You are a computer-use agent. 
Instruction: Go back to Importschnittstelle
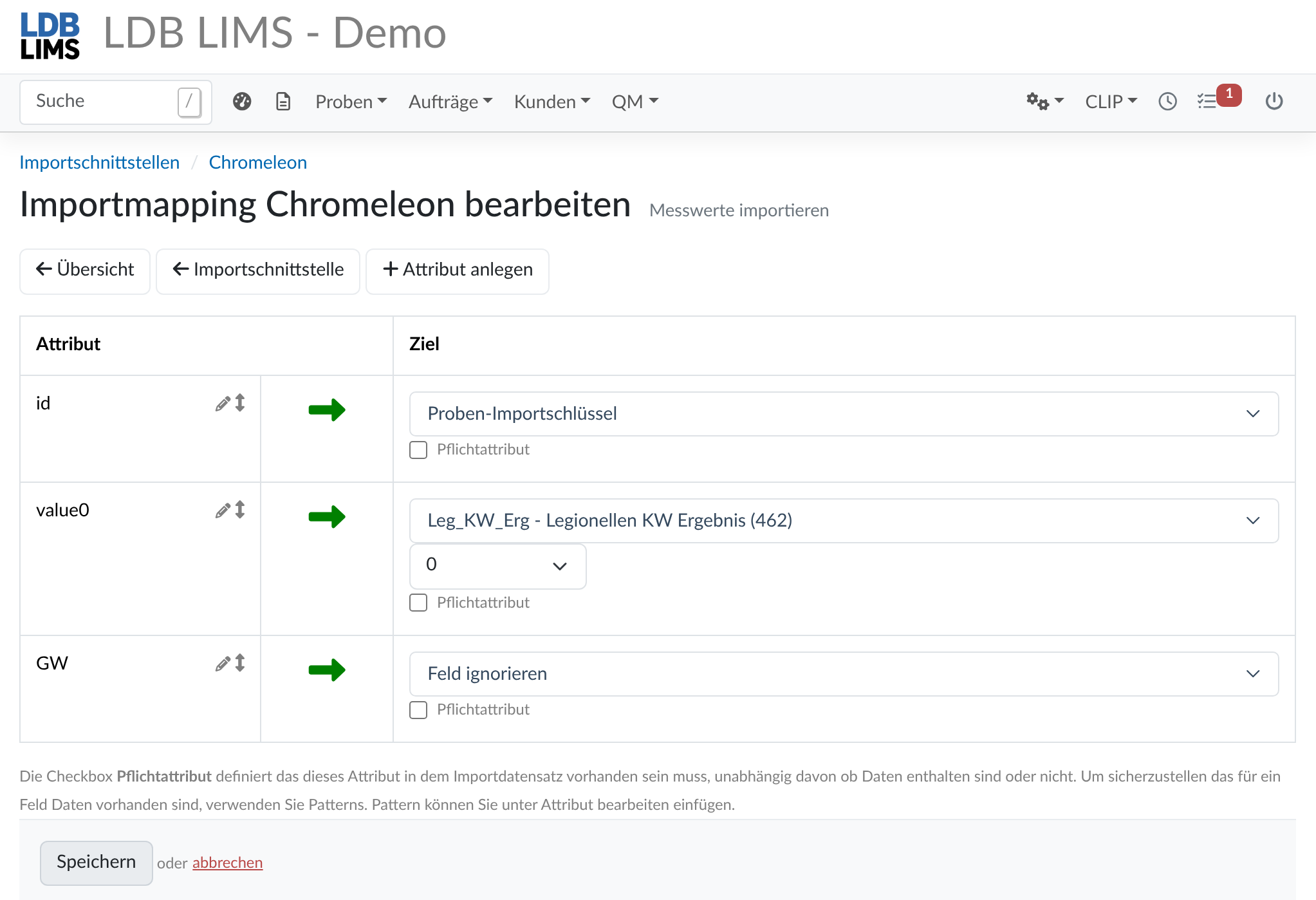point(258,272)
